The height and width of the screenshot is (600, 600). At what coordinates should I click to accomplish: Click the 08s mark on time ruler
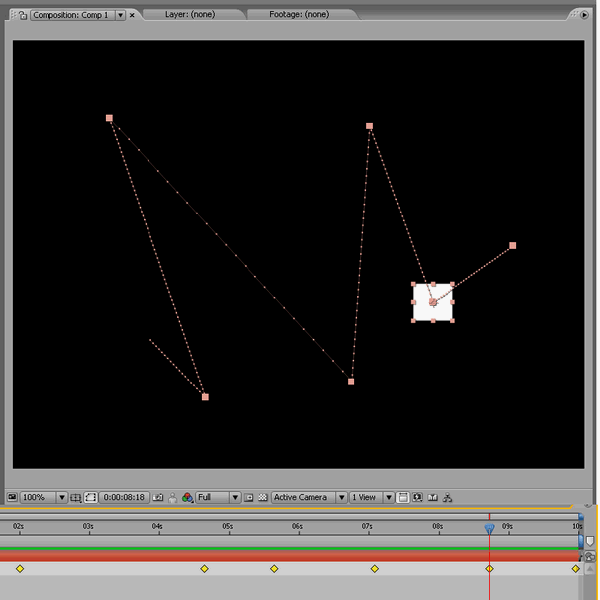coord(437,526)
